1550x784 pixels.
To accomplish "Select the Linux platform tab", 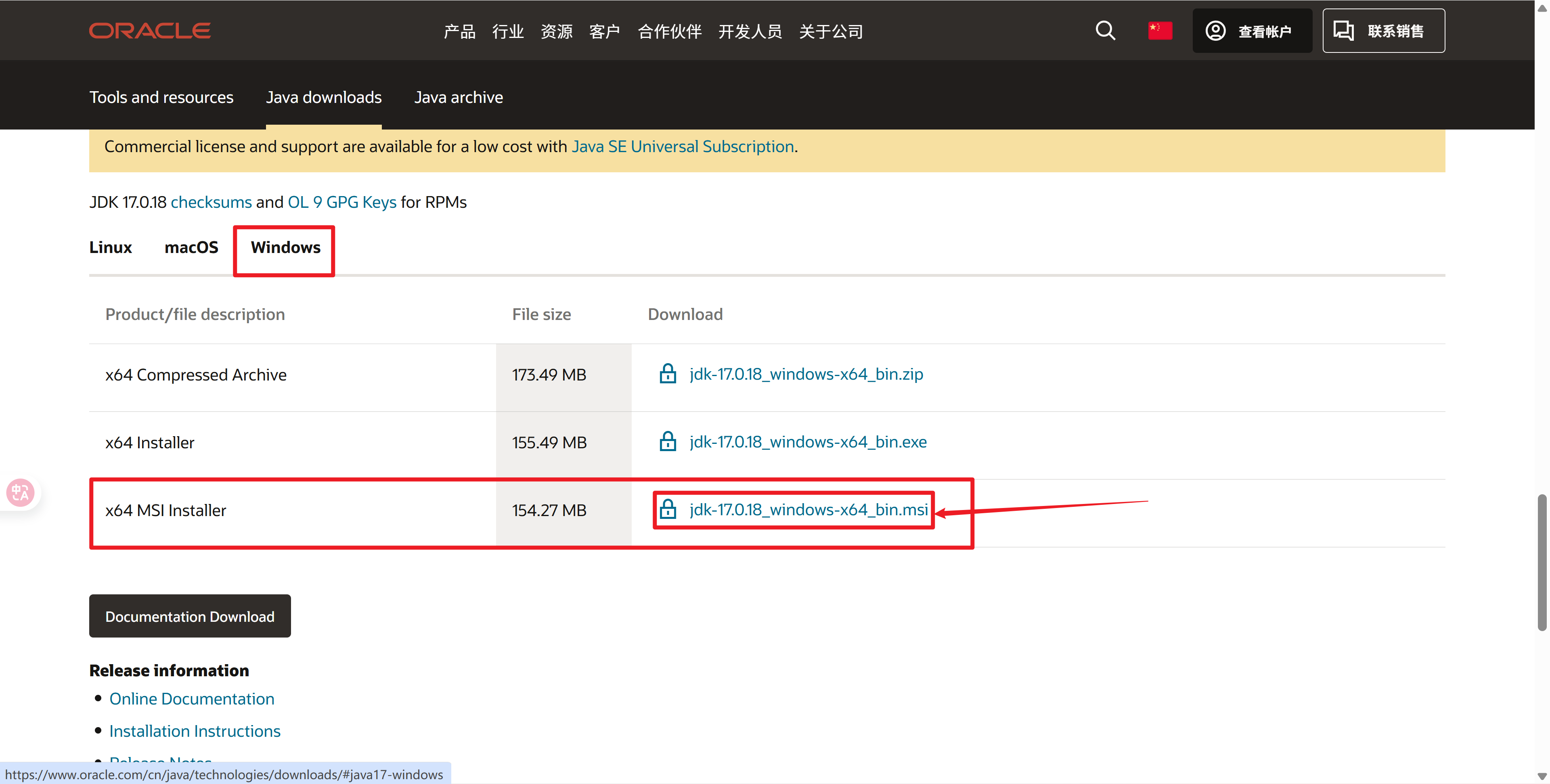I will click(x=110, y=247).
